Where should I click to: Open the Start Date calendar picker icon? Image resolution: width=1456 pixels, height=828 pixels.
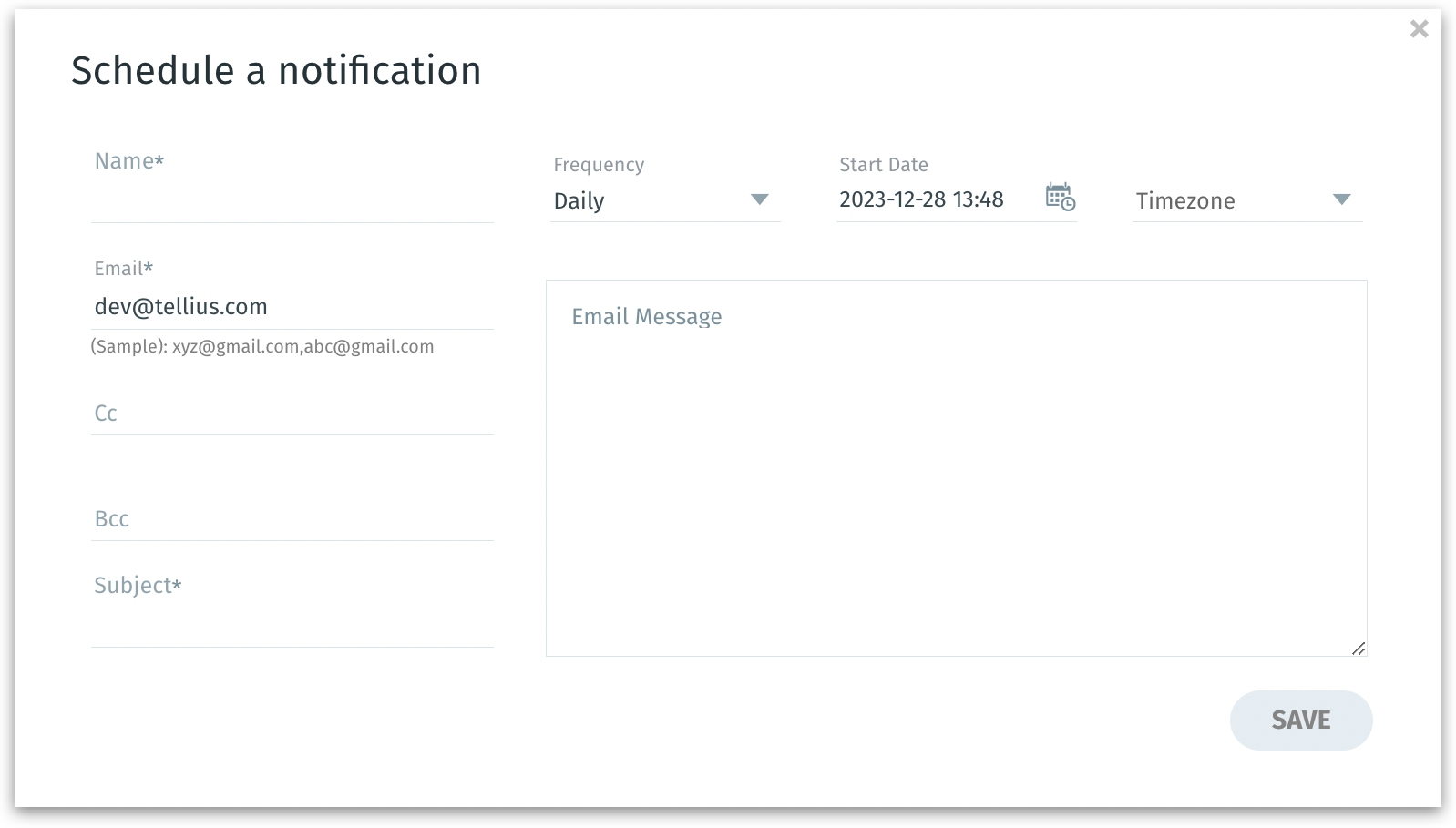1060,197
